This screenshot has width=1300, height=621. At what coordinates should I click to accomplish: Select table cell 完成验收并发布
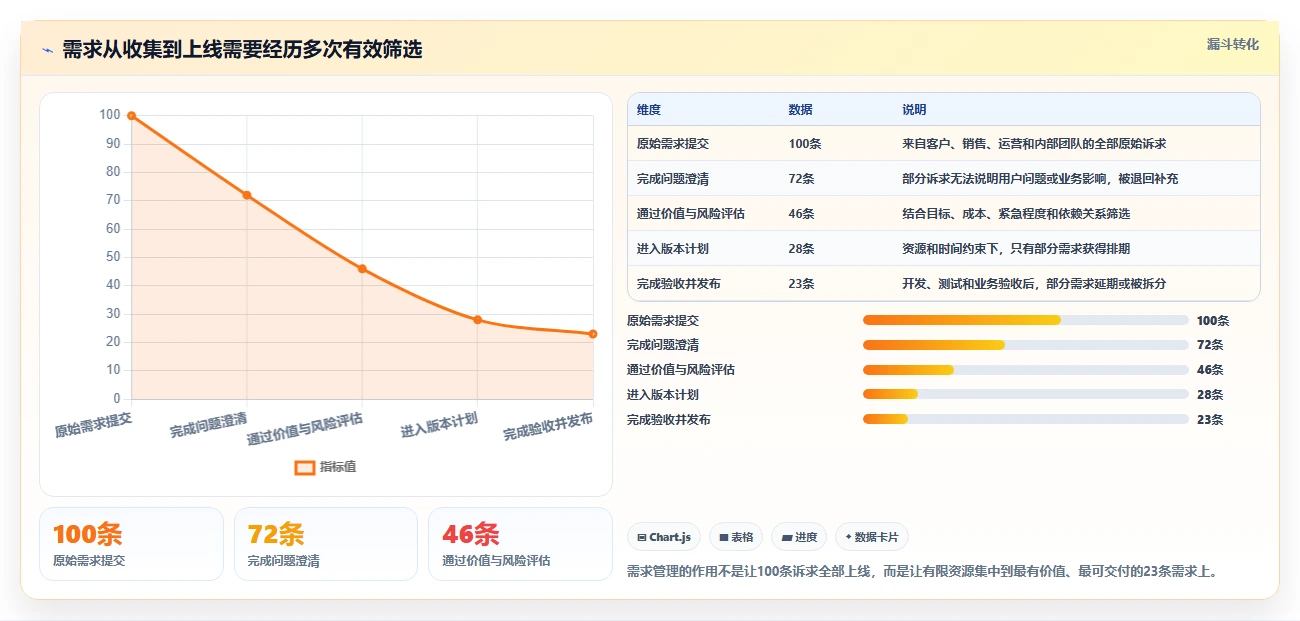click(679, 284)
